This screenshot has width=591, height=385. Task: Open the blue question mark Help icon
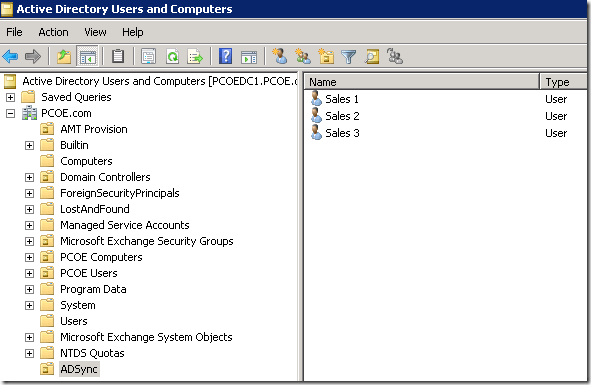coord(225,57)
